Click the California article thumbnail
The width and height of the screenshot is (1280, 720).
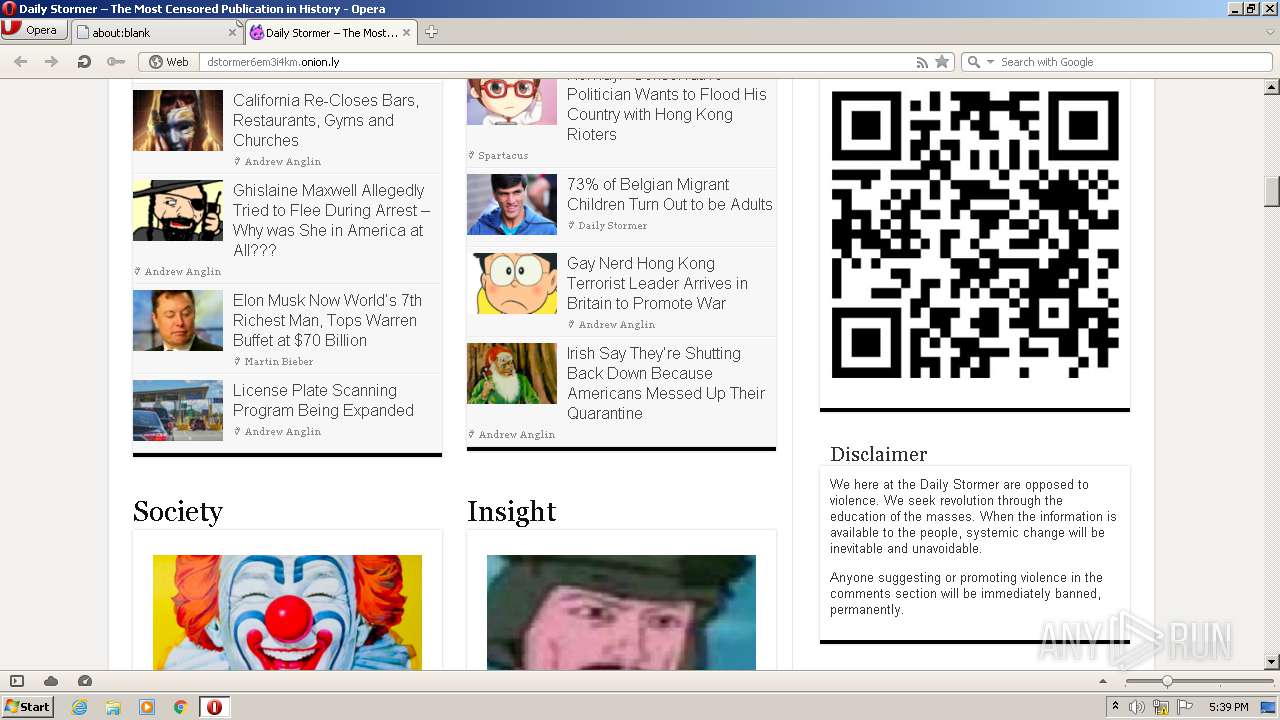[x=178, y=120]
